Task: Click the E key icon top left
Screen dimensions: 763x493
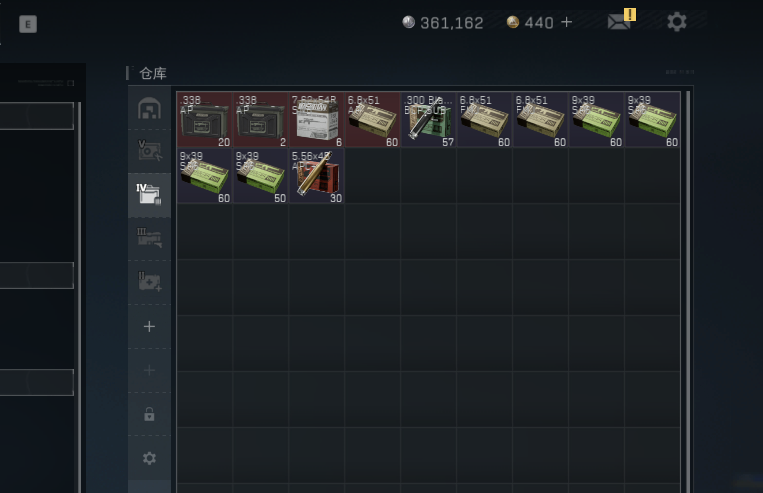Action: coord(28,24)
